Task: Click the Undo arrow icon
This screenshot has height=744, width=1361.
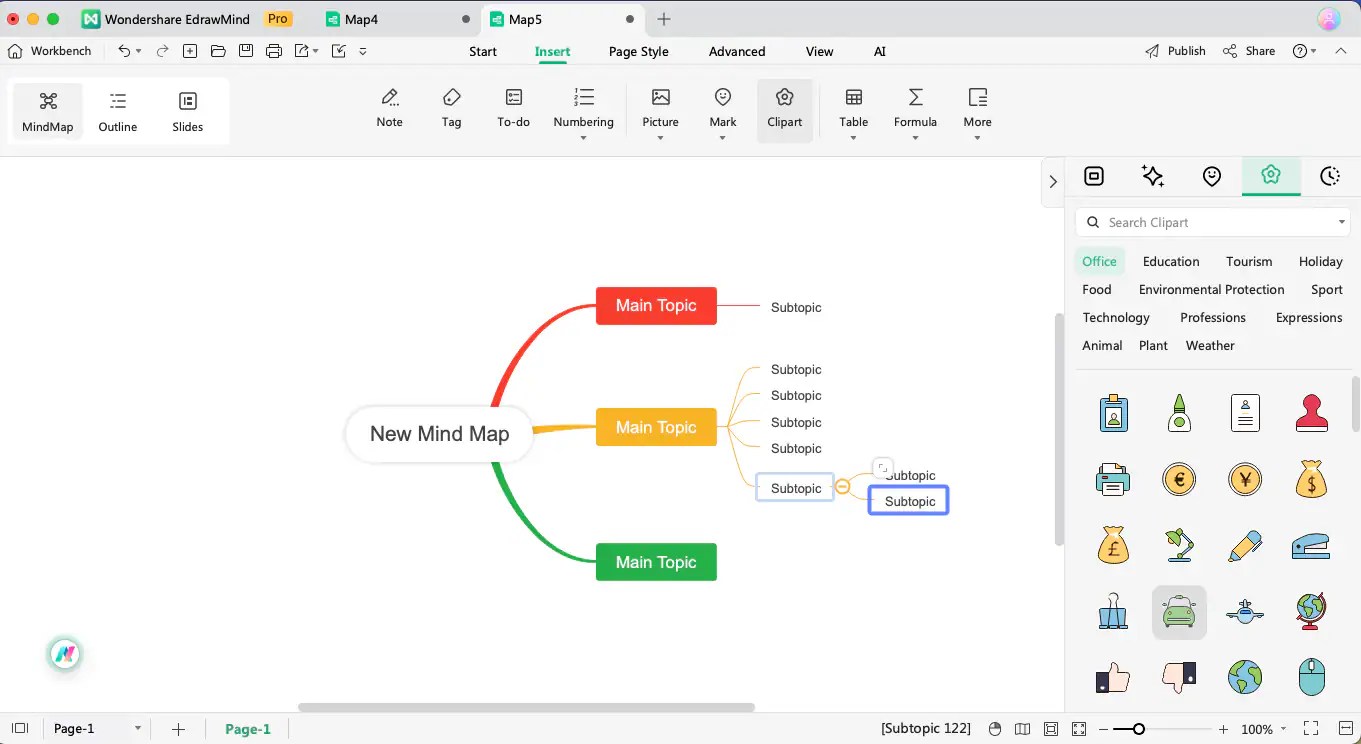Action: click(124, 51)
